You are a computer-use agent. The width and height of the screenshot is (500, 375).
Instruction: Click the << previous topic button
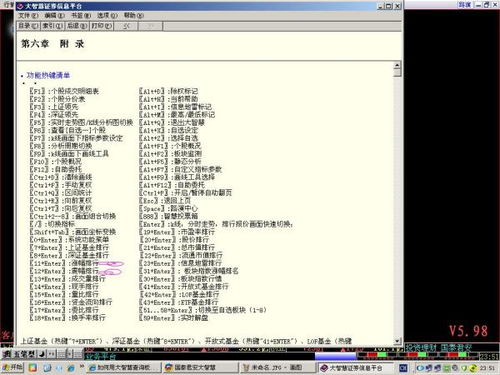(x=126, y=26)
